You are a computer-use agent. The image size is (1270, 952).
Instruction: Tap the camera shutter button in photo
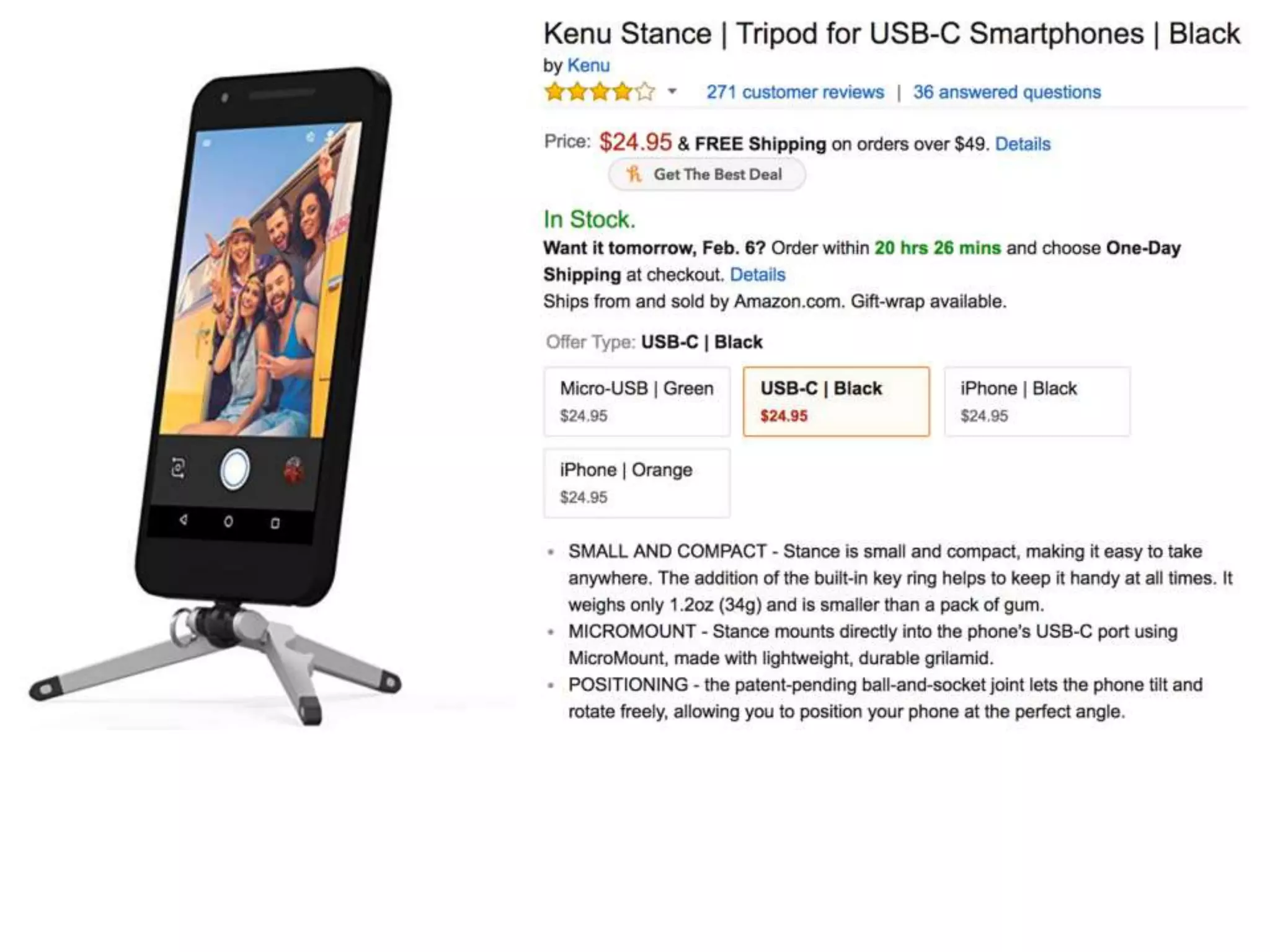coord(235,469)
